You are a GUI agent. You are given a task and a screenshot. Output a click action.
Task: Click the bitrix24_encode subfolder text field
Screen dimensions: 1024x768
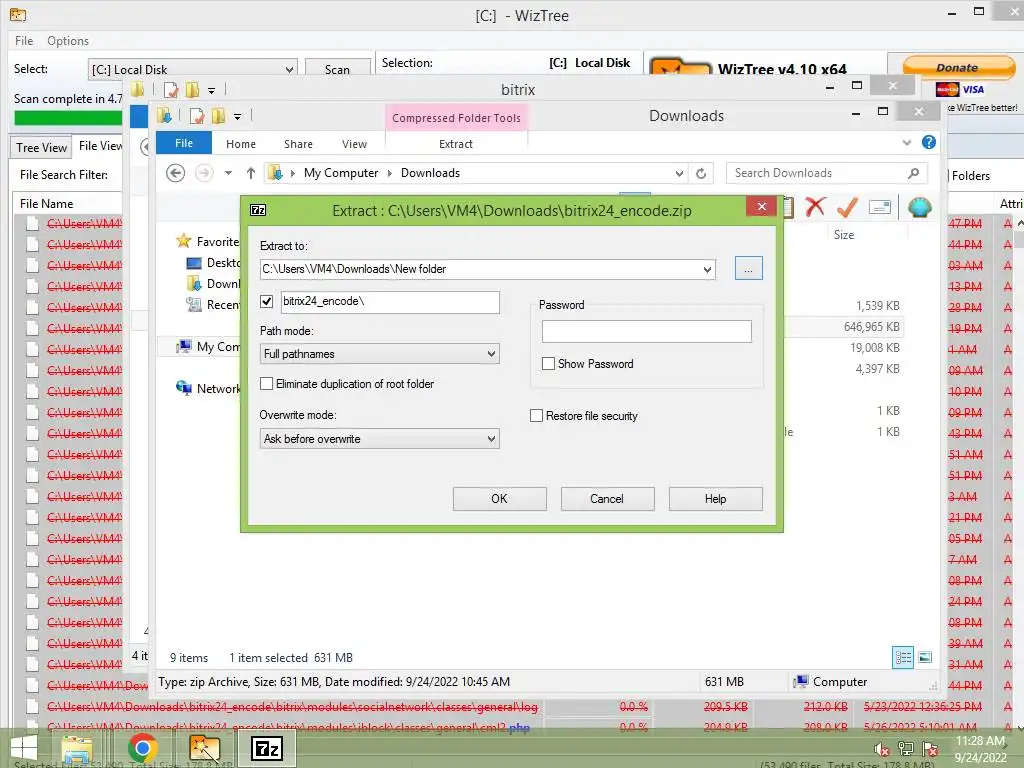click(390, 302)
